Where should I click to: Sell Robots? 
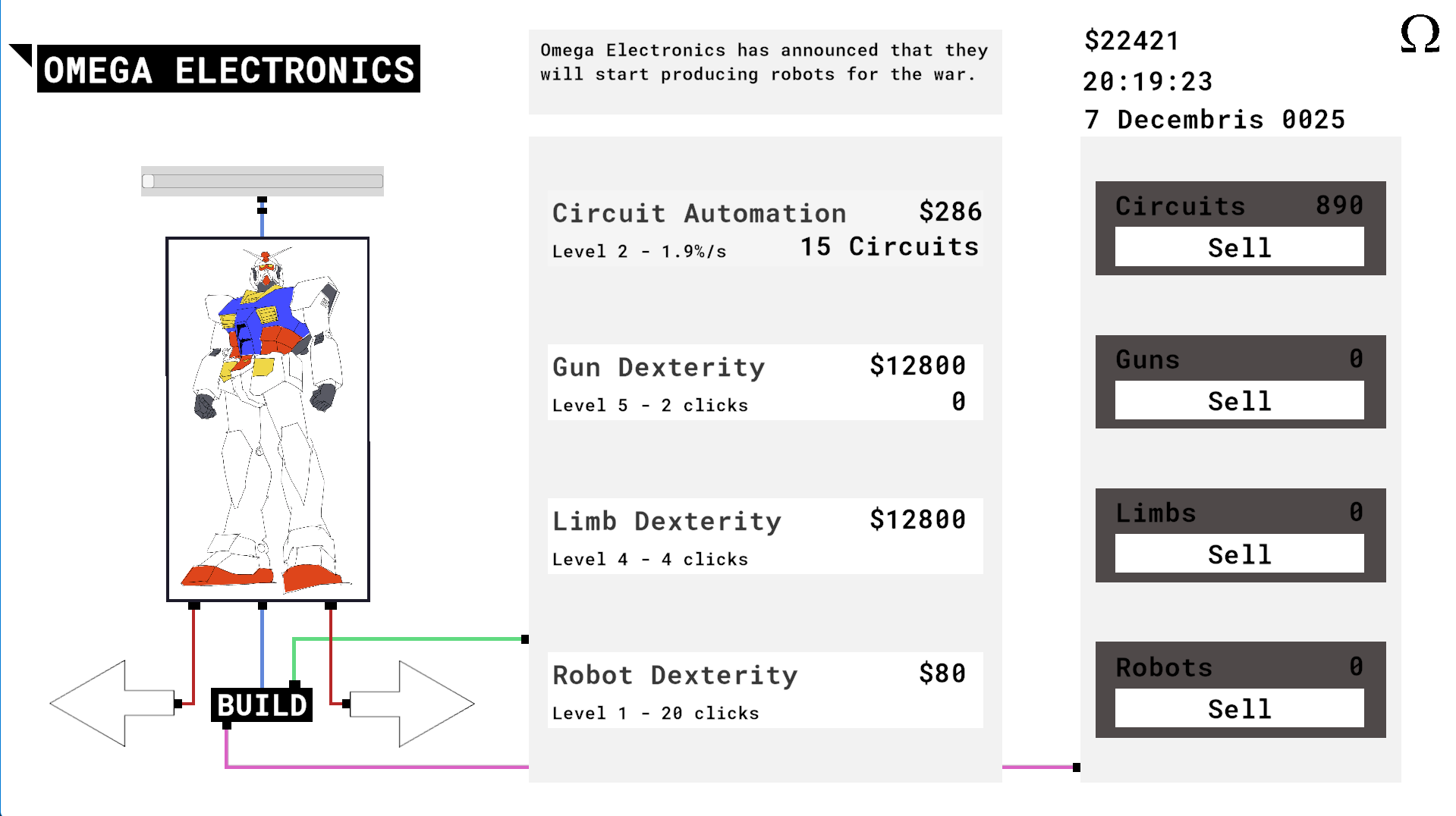(1239, 708)
